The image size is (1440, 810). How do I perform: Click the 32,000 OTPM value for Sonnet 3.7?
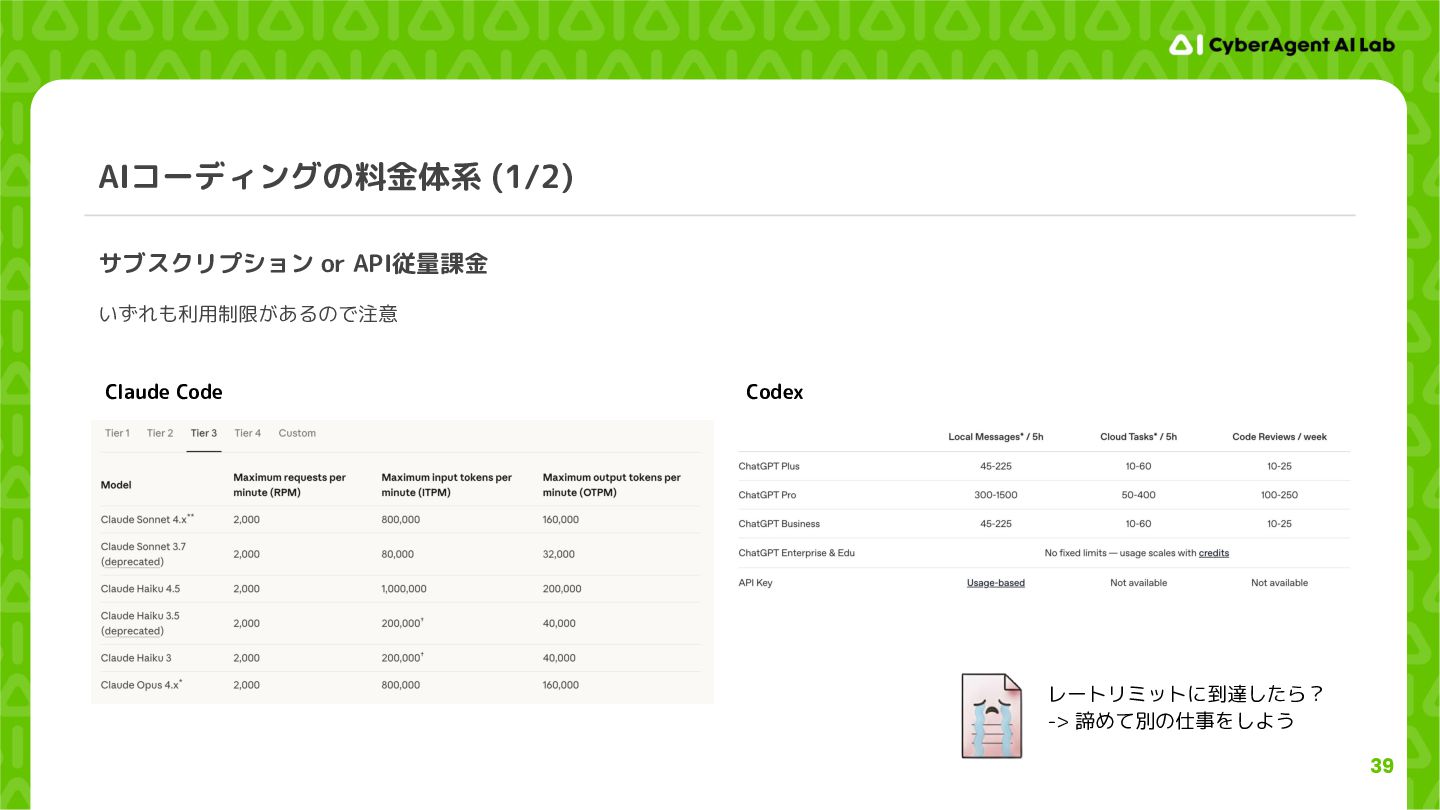pyautogui.click(x=559, y=554)
